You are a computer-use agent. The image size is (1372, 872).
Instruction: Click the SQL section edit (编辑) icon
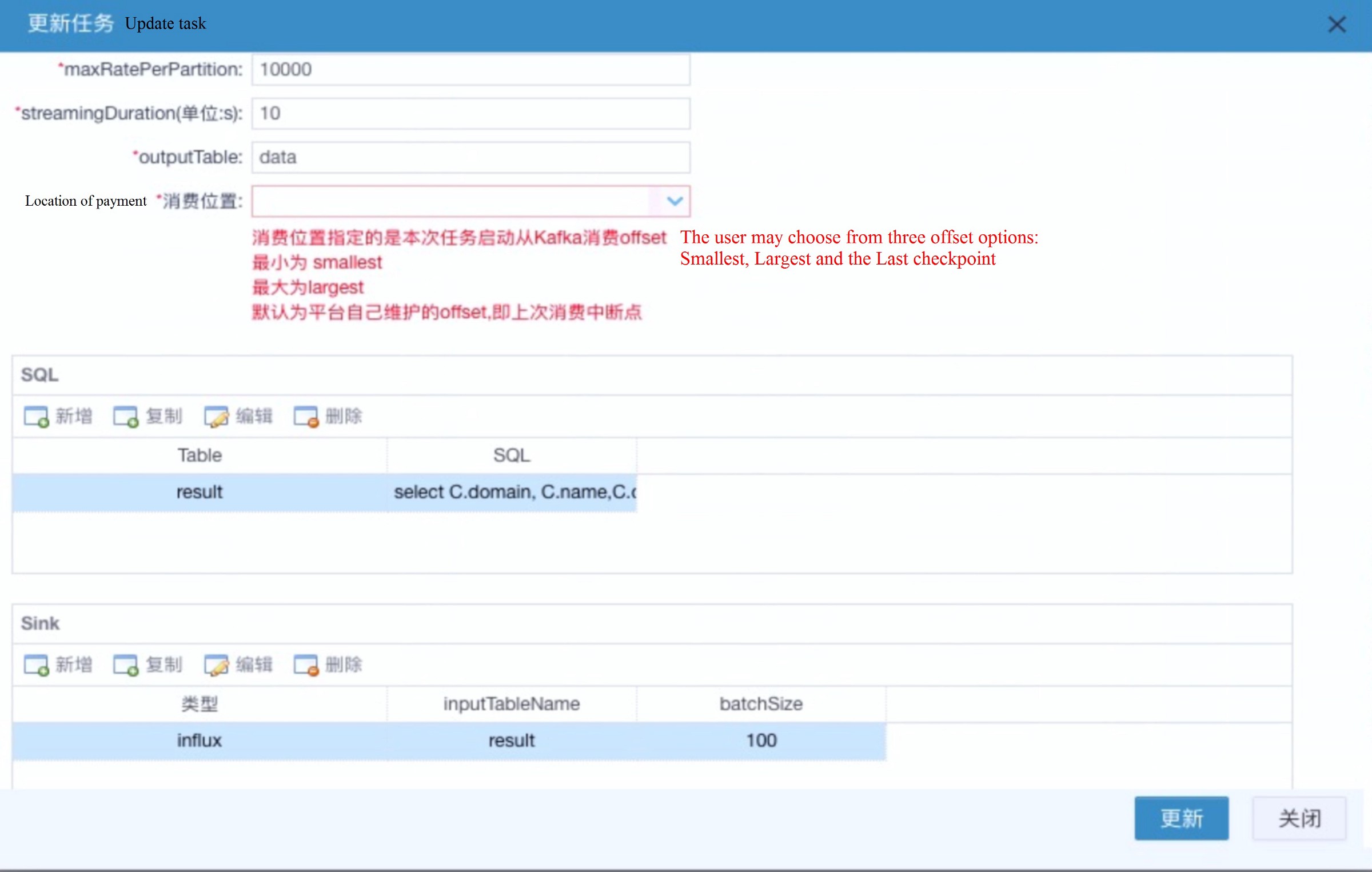pos(216,417)
